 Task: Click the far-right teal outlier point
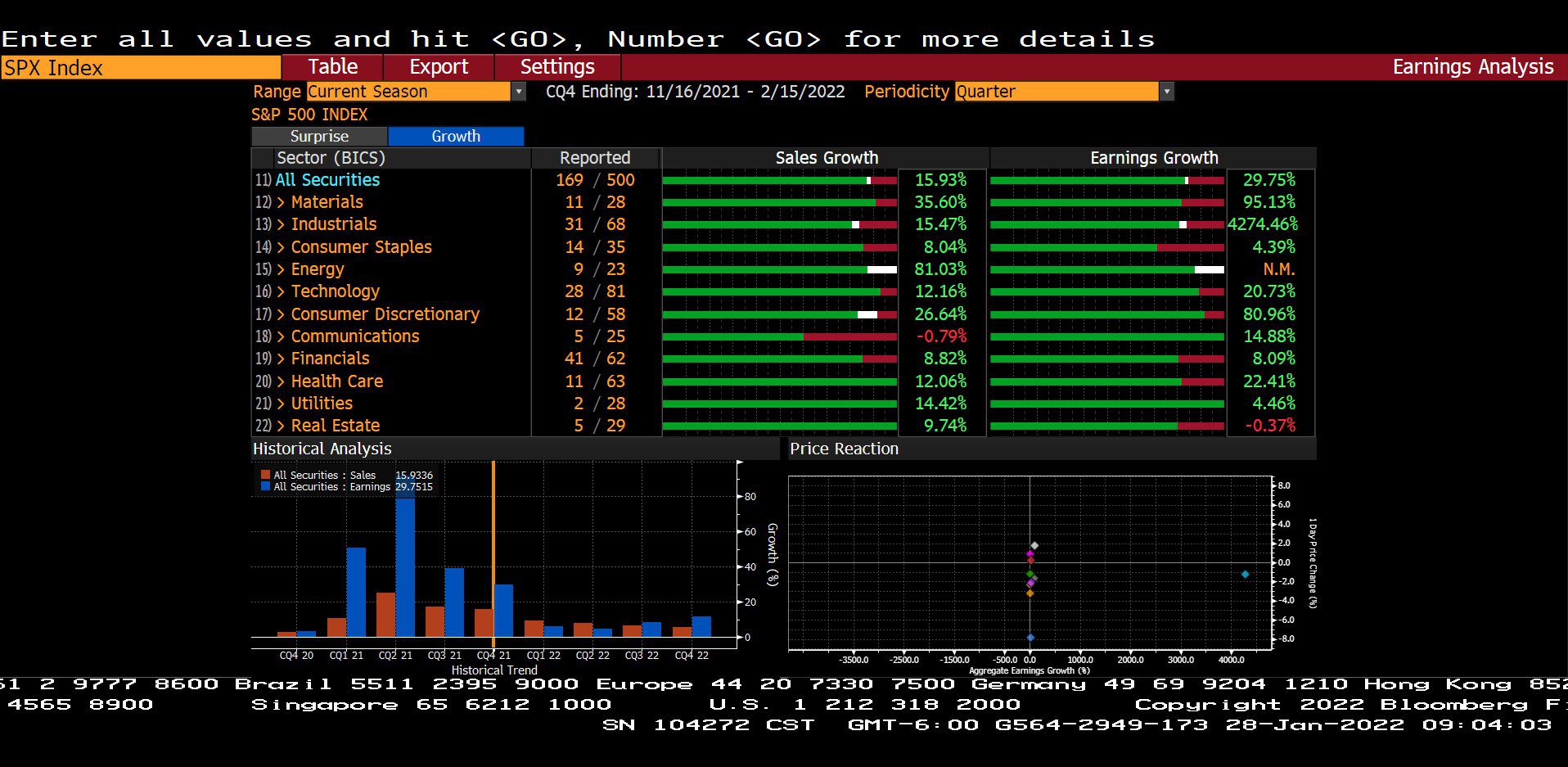1245,575
